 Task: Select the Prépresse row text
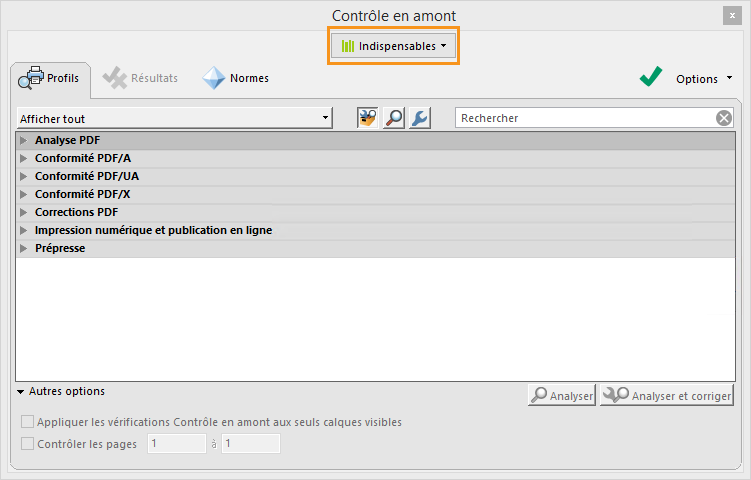click(x=60, y=248)
